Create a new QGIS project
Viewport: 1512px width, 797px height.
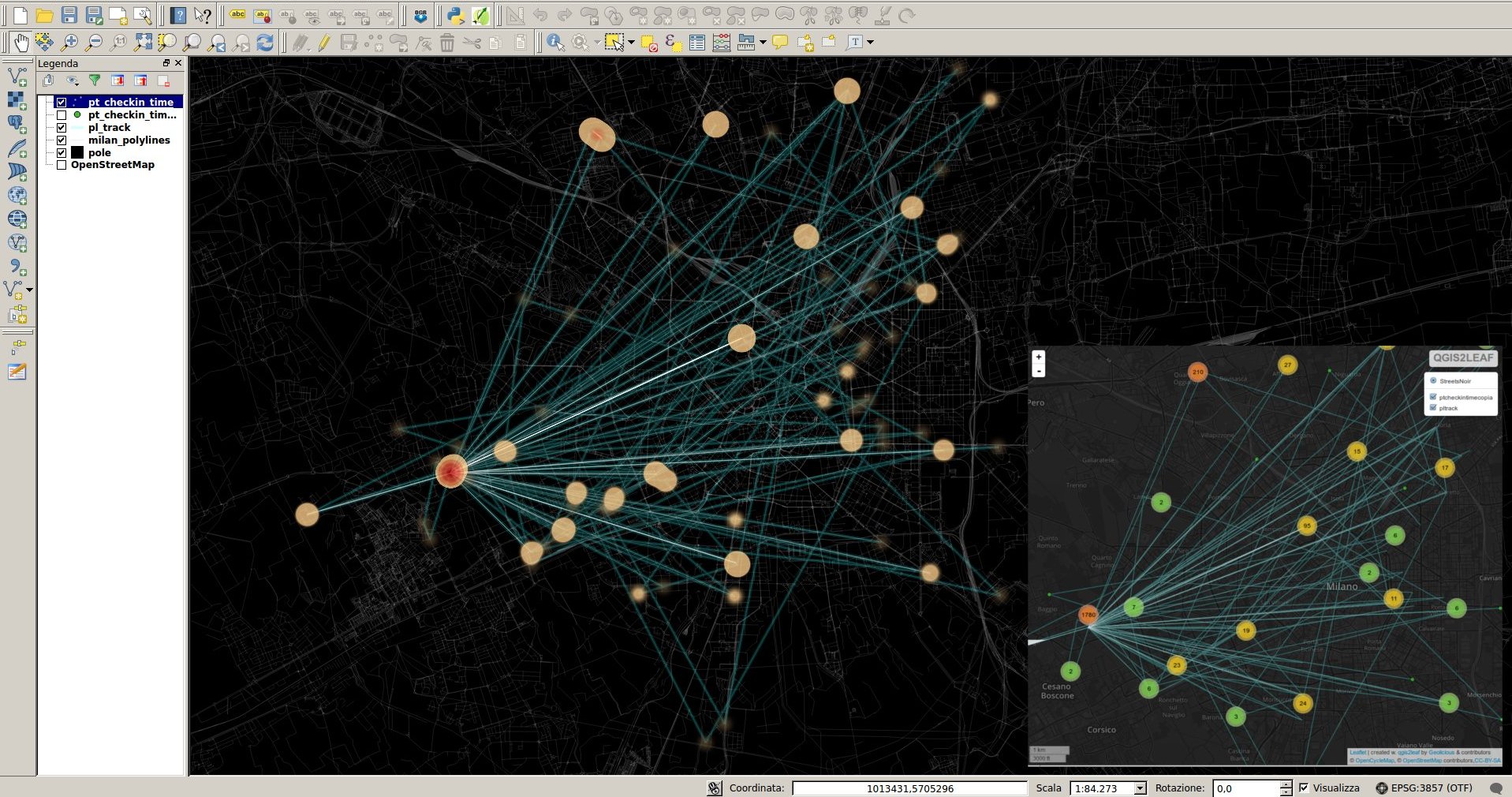coord(21,15)
